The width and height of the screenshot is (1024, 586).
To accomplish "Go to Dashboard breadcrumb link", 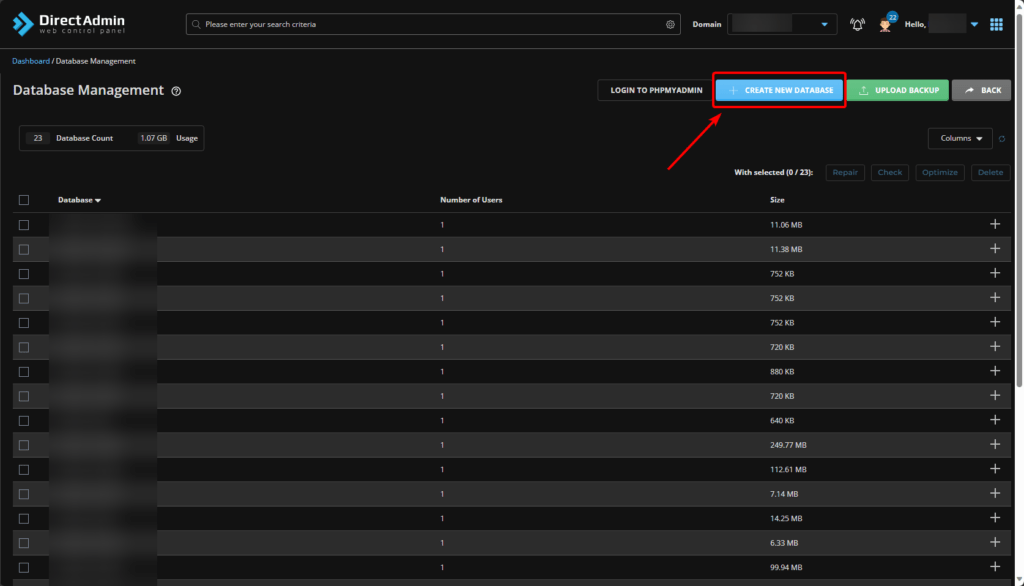I will click(30, 61).
